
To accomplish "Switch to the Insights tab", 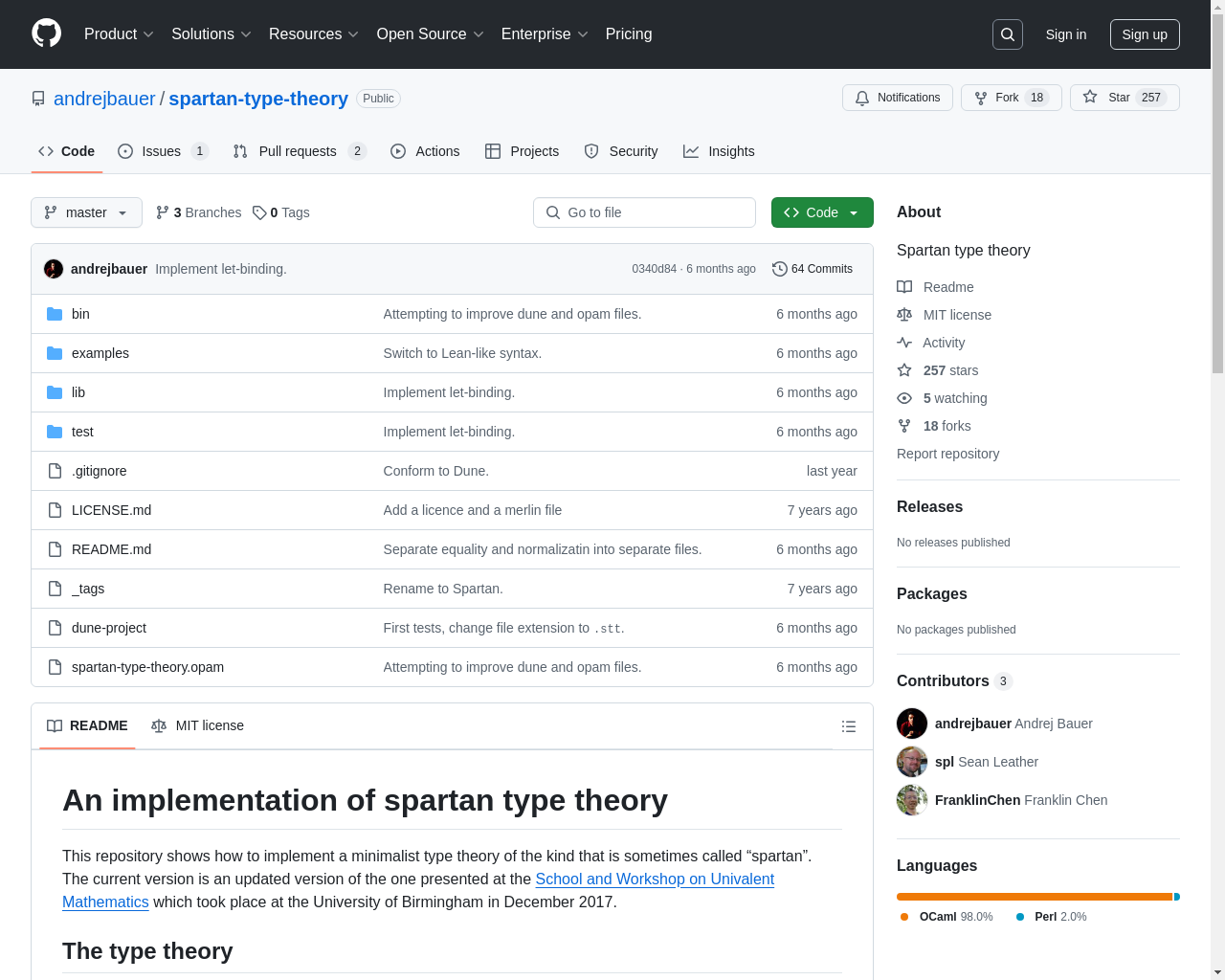I will 719,151.
